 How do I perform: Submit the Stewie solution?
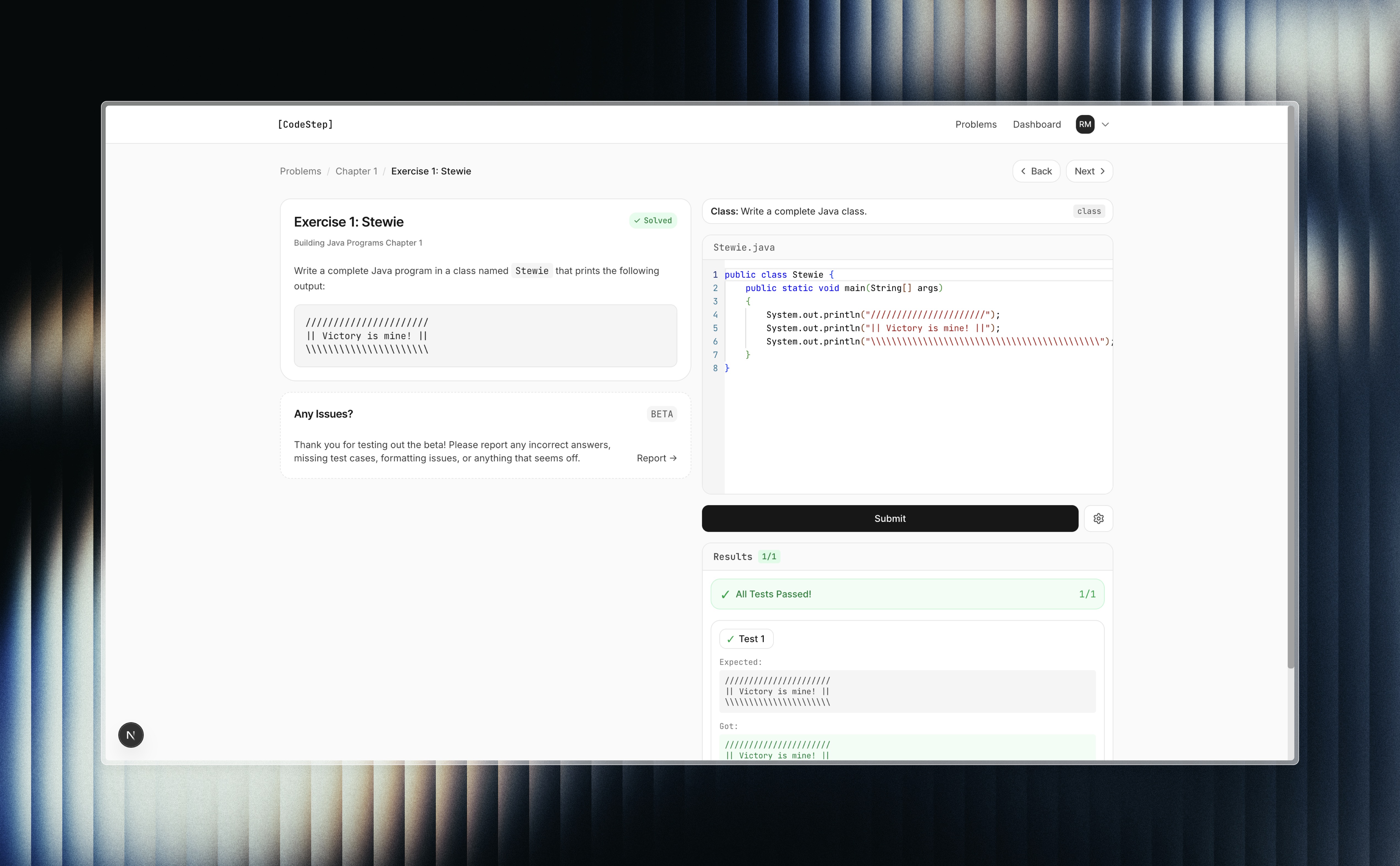tap(890, 518)
